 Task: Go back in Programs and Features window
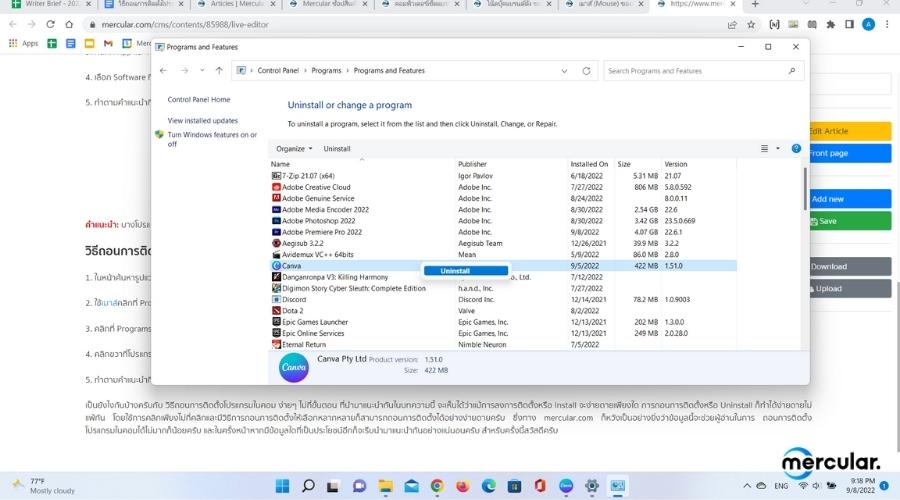point(164,71)
